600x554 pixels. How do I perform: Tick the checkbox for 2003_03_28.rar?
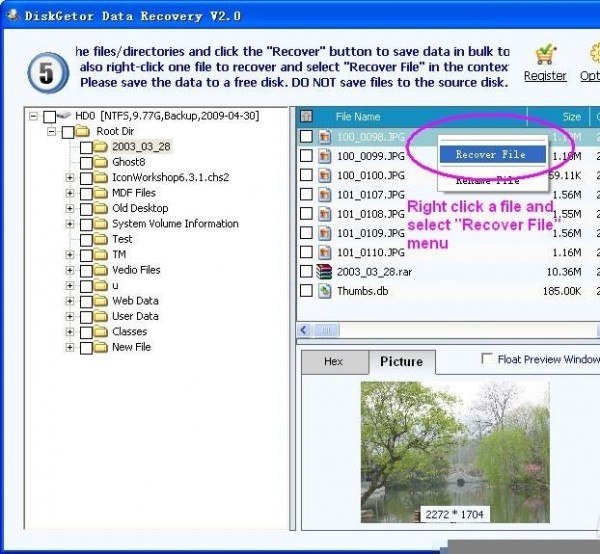[x=306, y=271]
